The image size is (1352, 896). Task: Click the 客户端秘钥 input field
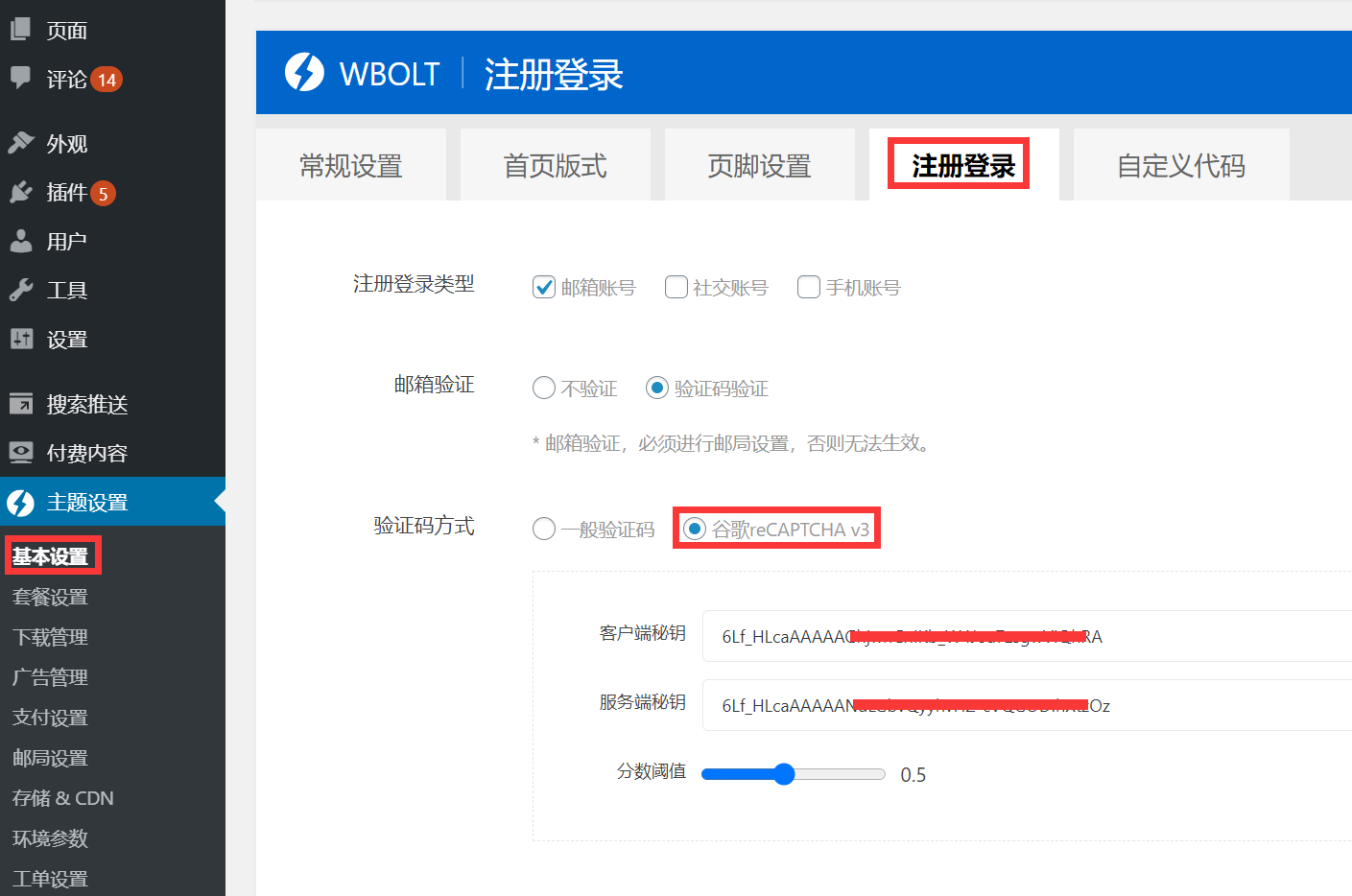click(x=960, y=636)
